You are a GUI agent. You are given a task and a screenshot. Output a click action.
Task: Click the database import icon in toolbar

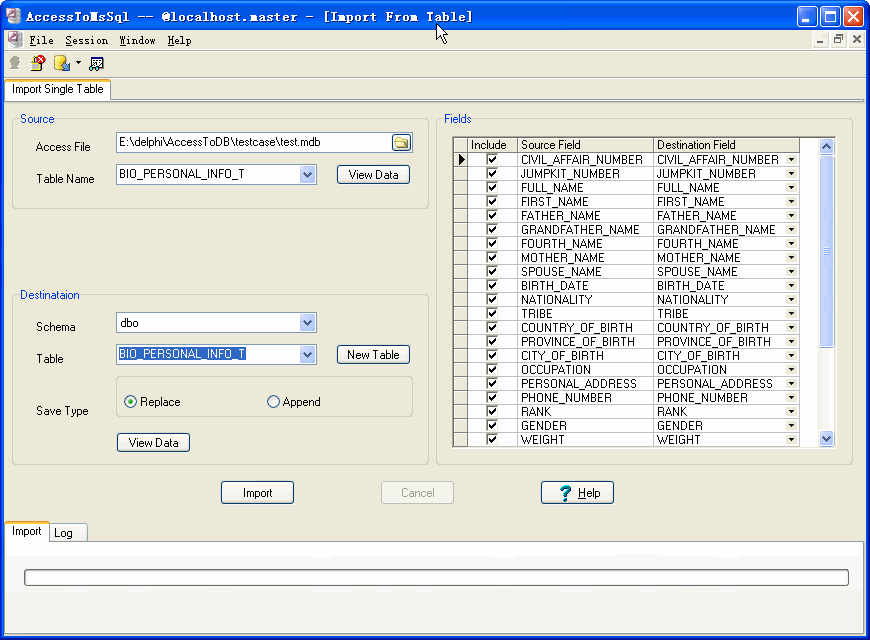(x=62, y=63)
